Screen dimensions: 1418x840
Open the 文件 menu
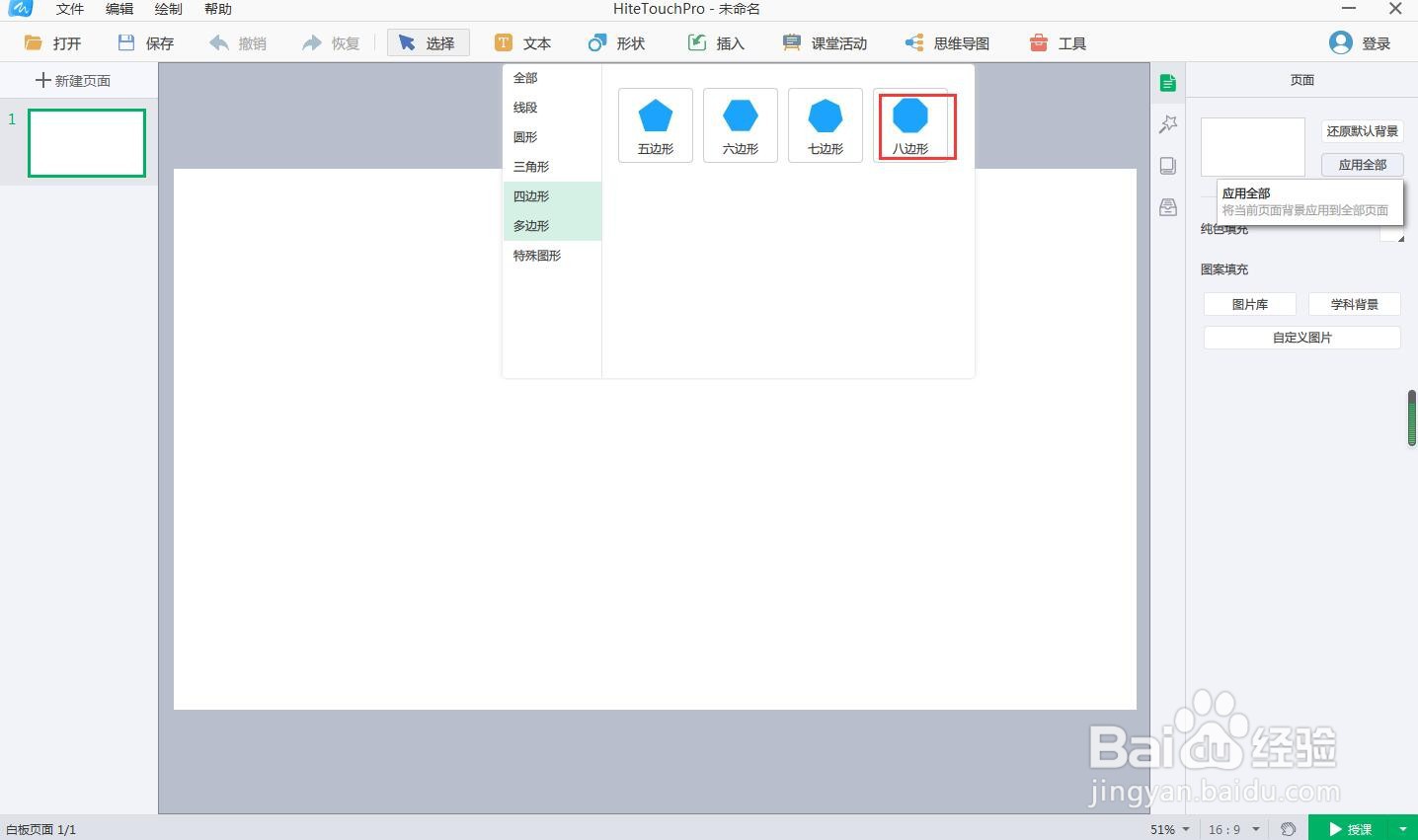click(69, 9)
